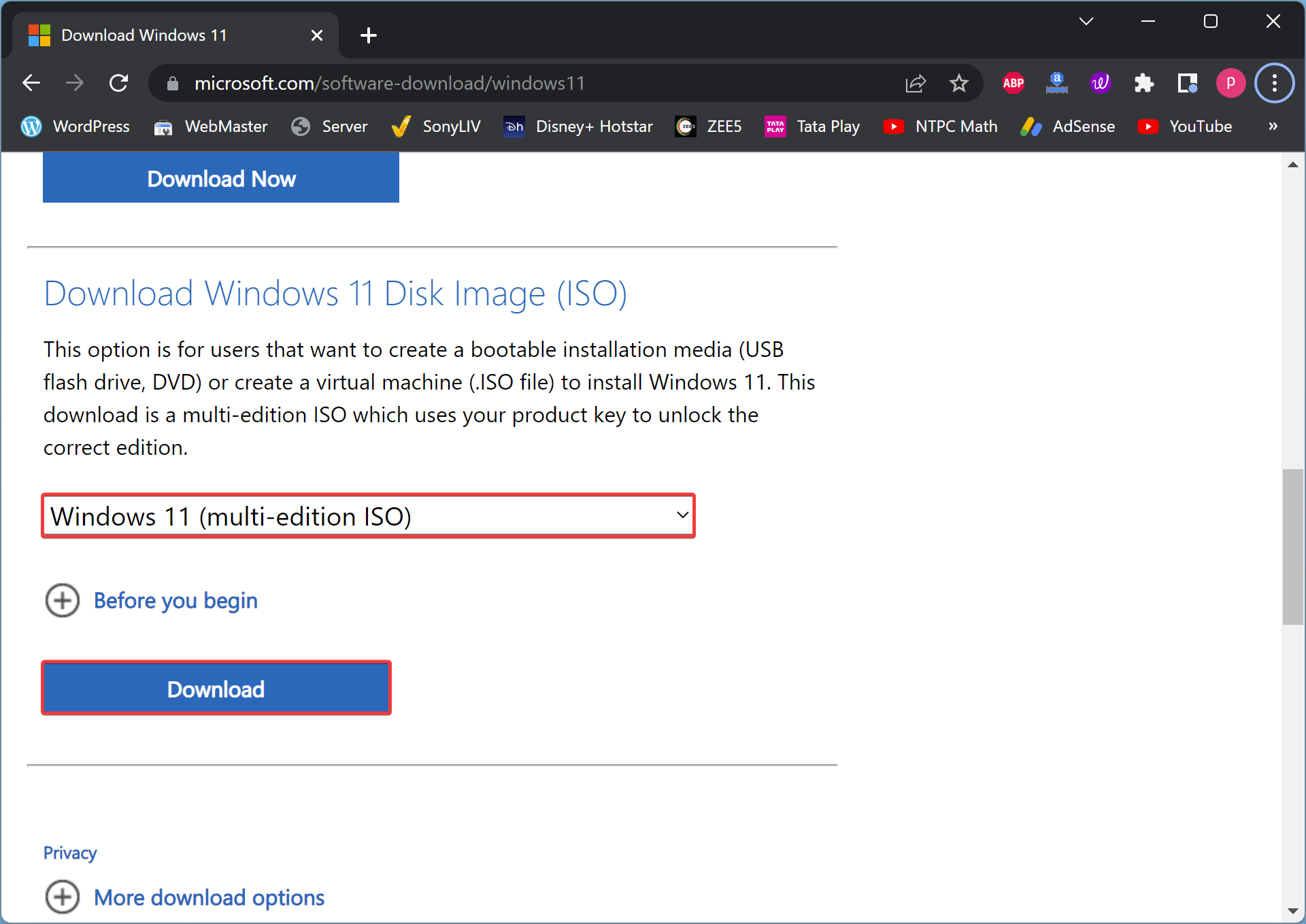Screen dimensions: 1306x924
Task: Open the WordPress bookmark
Action: click(x=75, y=126)
